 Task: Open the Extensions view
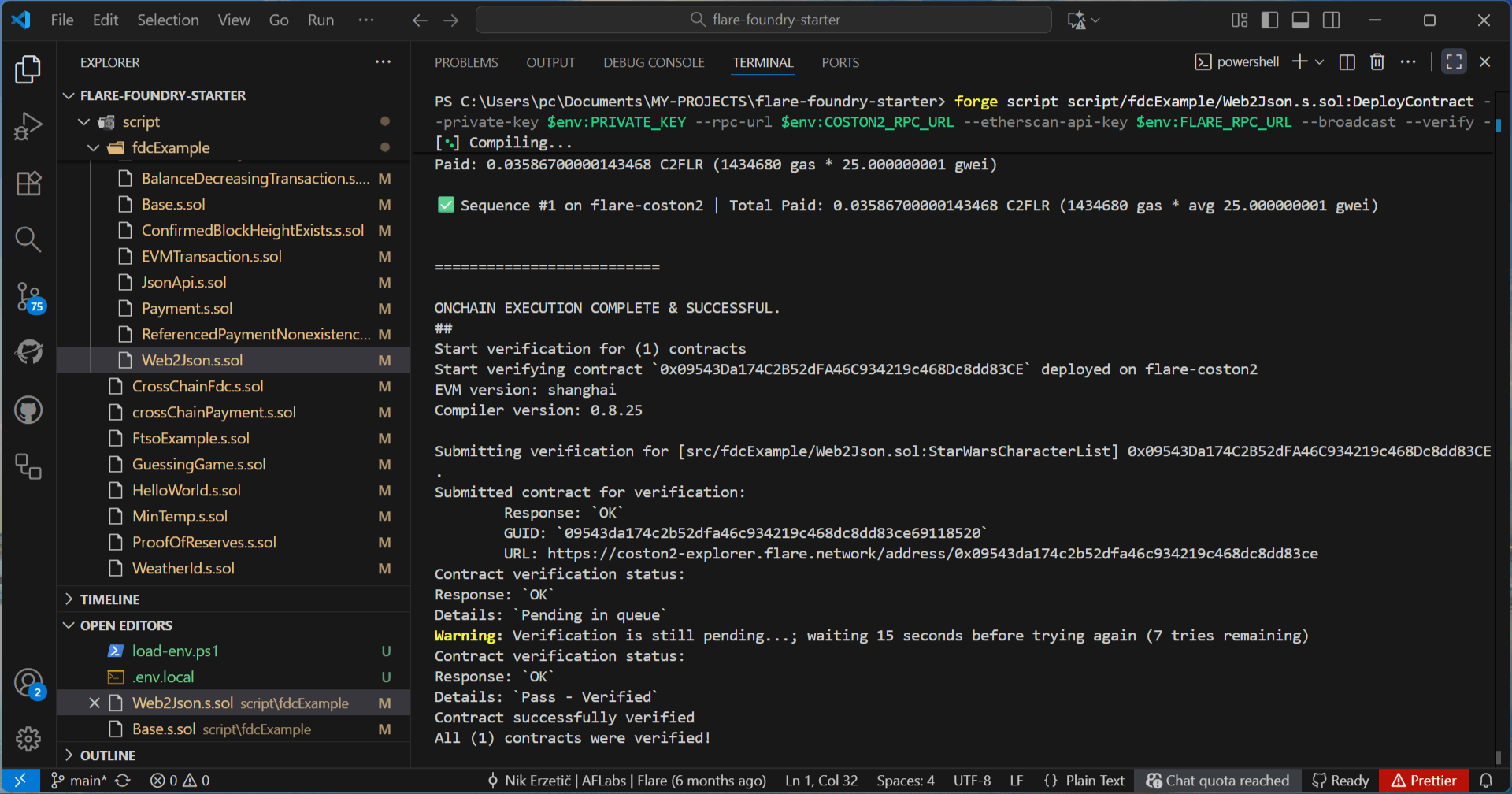28,183
